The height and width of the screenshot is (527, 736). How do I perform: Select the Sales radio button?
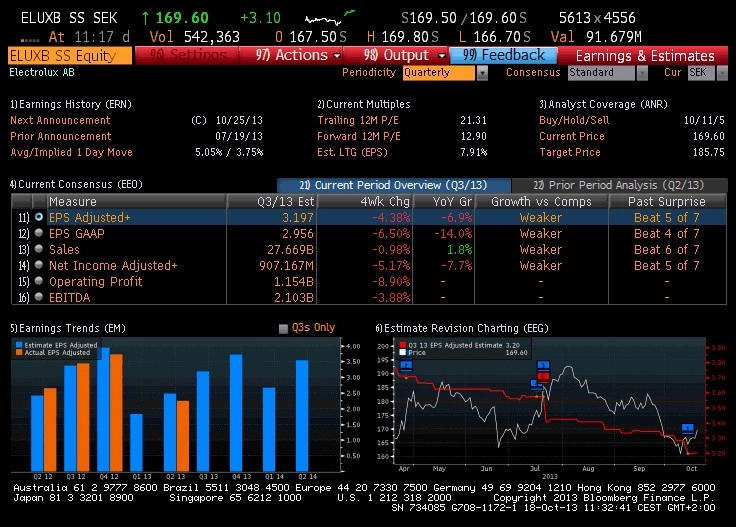(39, 249)
